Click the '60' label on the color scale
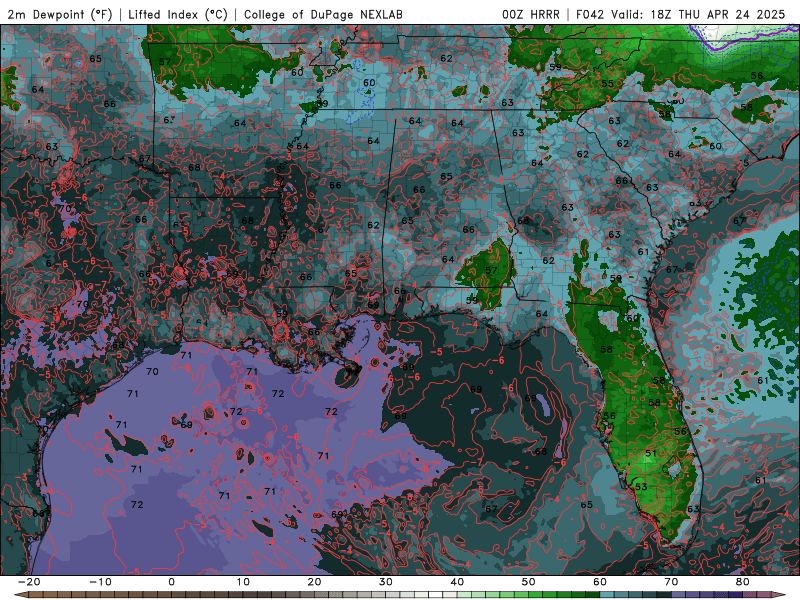The height and width of the screenshot is (600, 800). (x=600, y=582)
